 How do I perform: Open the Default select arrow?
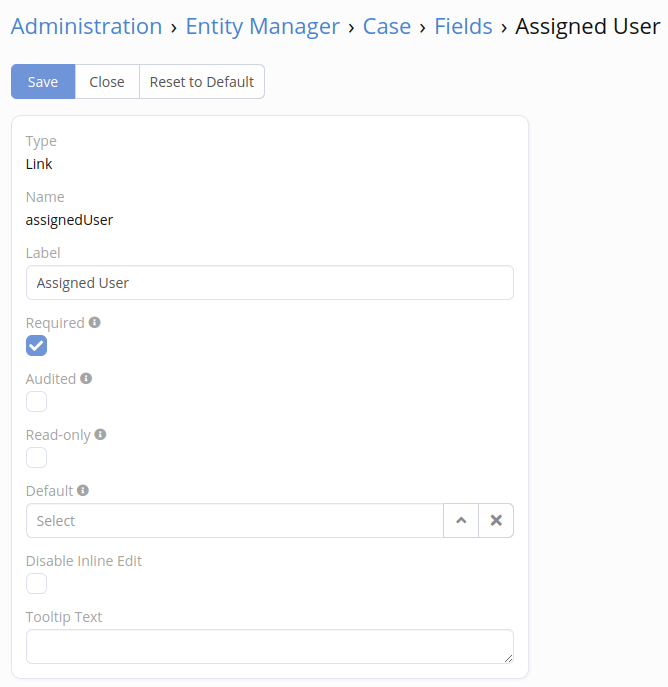(461, 521)
